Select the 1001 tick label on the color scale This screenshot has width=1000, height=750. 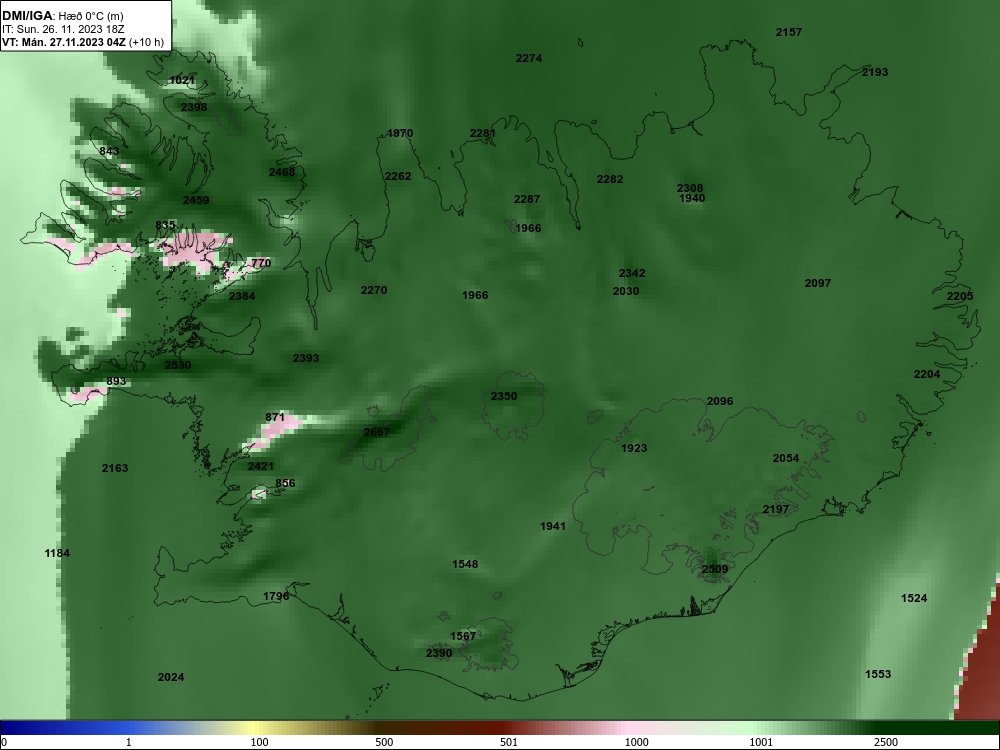tap(761, 742)
